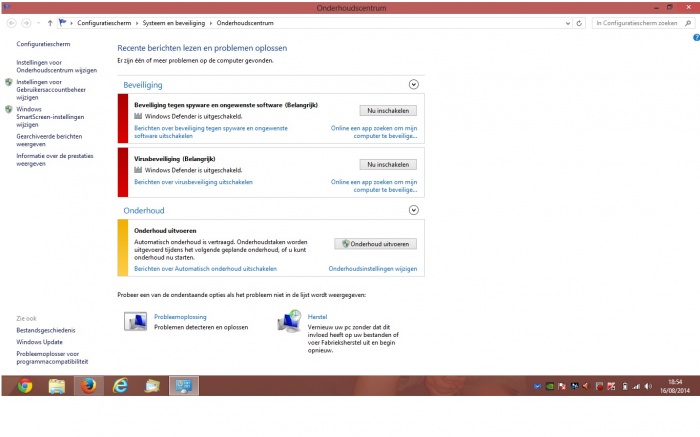Click the shield icon beside Windows SmartScreen

[x=8, y=109]
